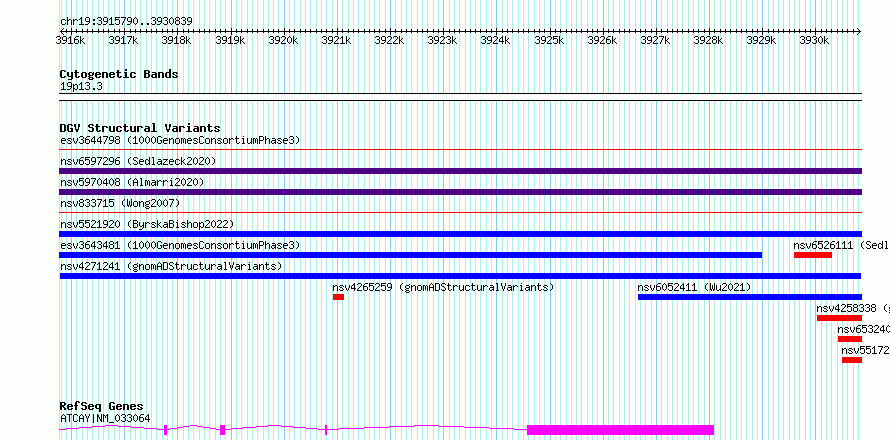Viewport: 890px width, 440px height.
Task: Select the red nsv6526111 variant bar
Action: (x=813, y=255)
